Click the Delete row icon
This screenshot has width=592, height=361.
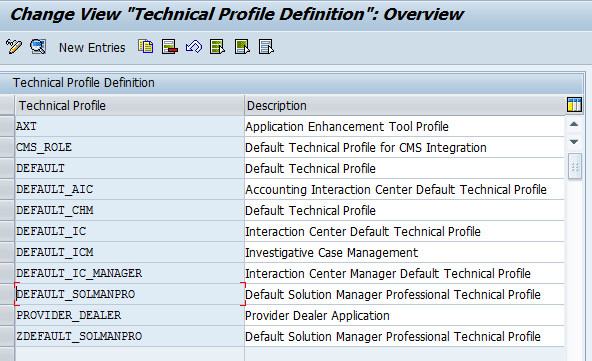pyautogui.click(x=170, y=47)
